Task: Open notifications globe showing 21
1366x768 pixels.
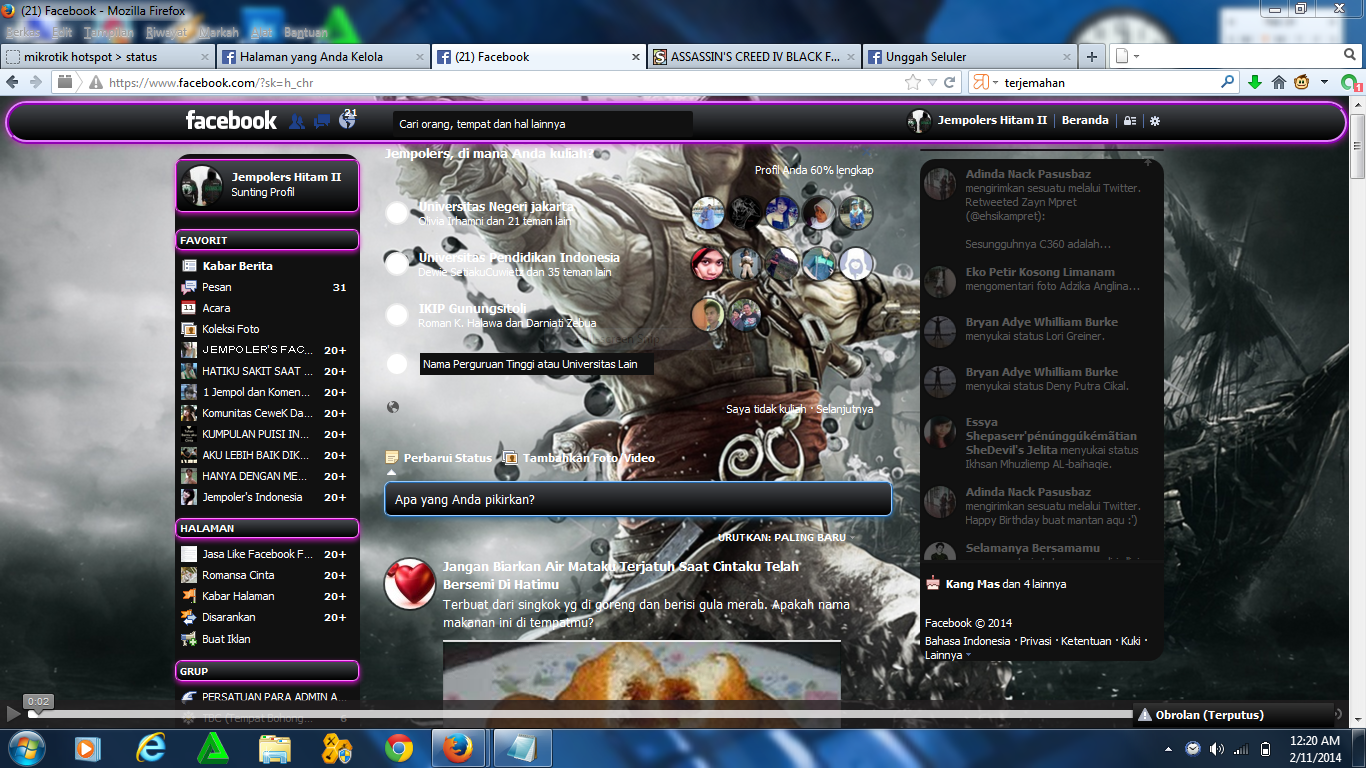Action: [x=347, y=120]
